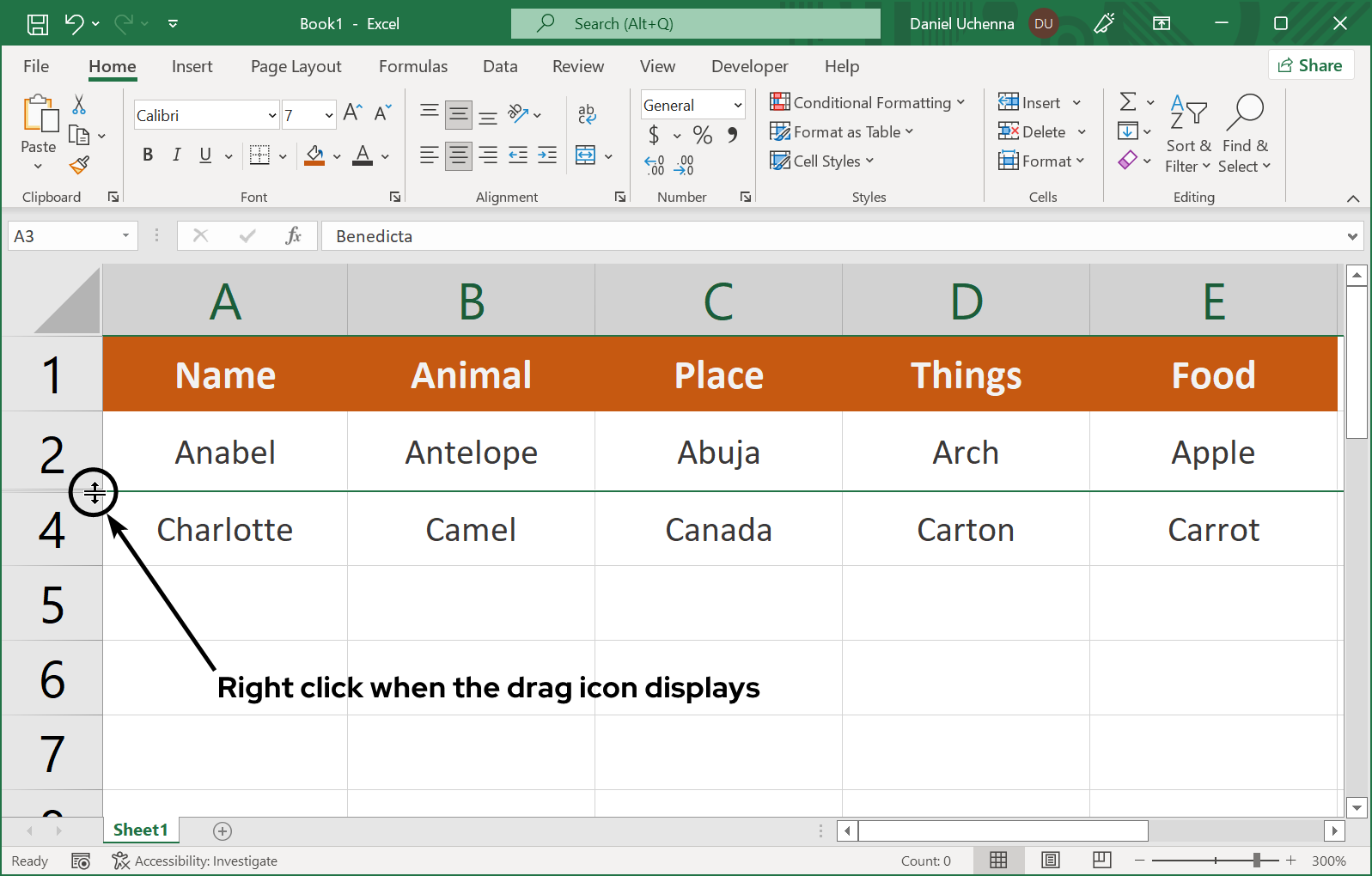Click the zoom slider handle
Image resolution: width=1372 pixels, height=876 pixels.
(1257, 861)
